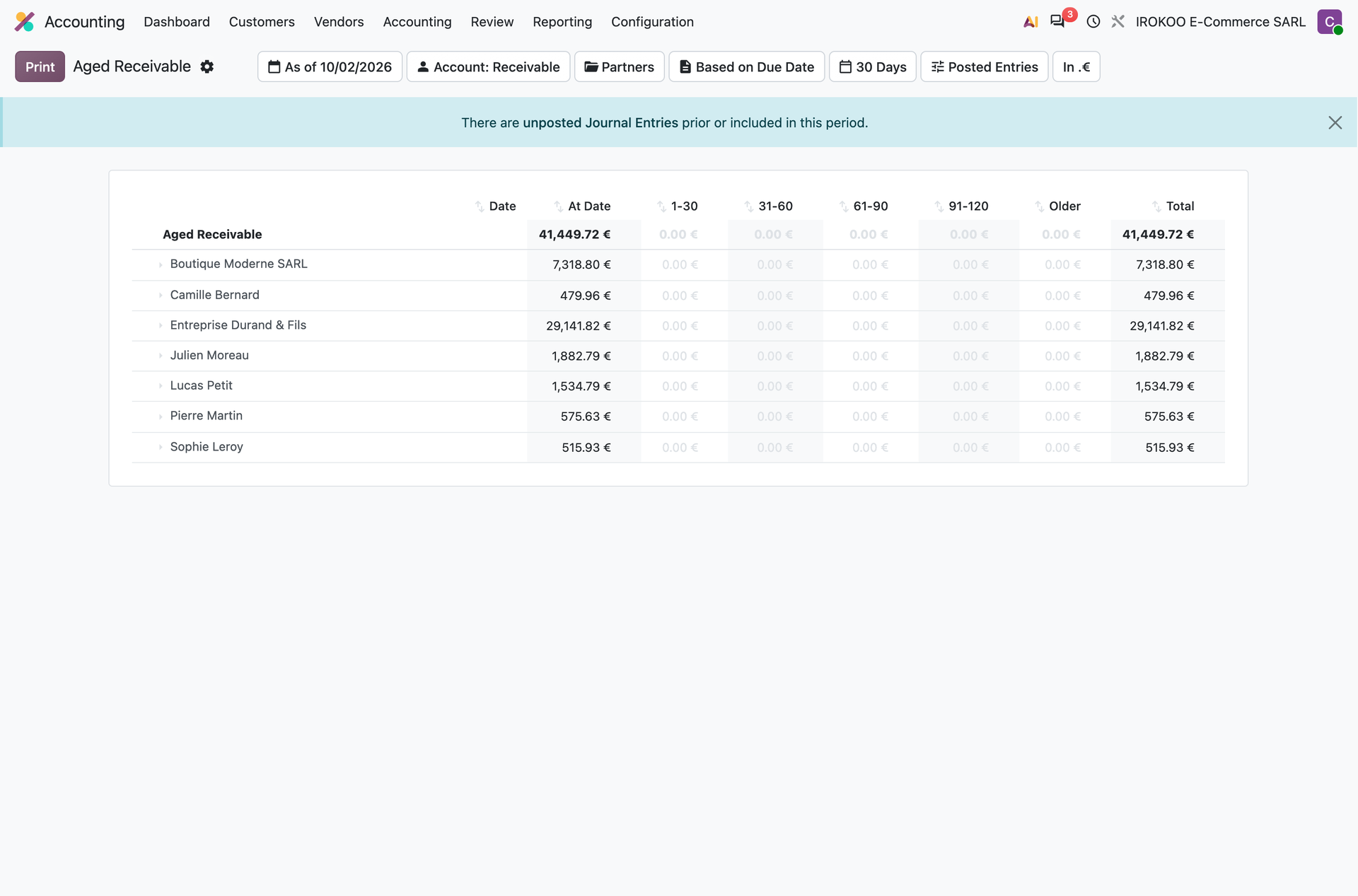Open the Customers menu
Image resolution: width=1358 pixels, height=896 pixels.
pyautogui.click(x=262, y=22)
